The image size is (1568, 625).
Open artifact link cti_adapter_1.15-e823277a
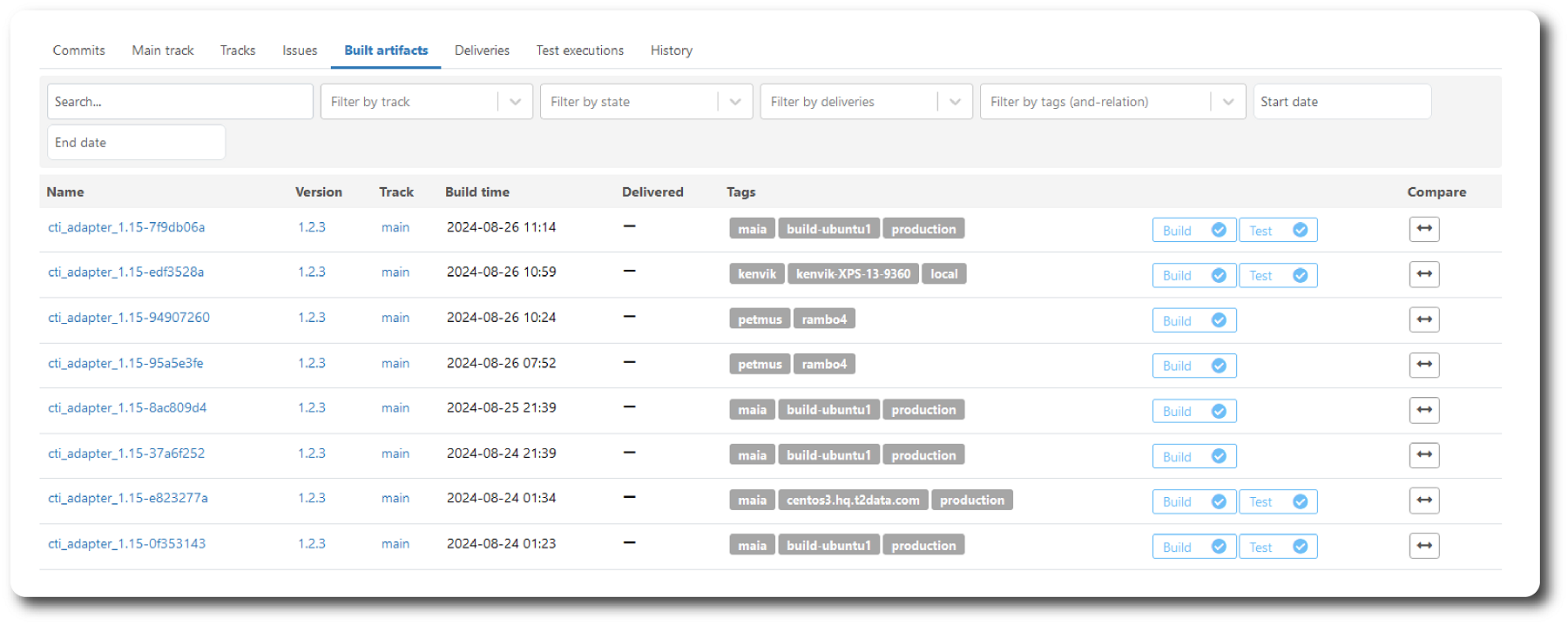[128, 498]
